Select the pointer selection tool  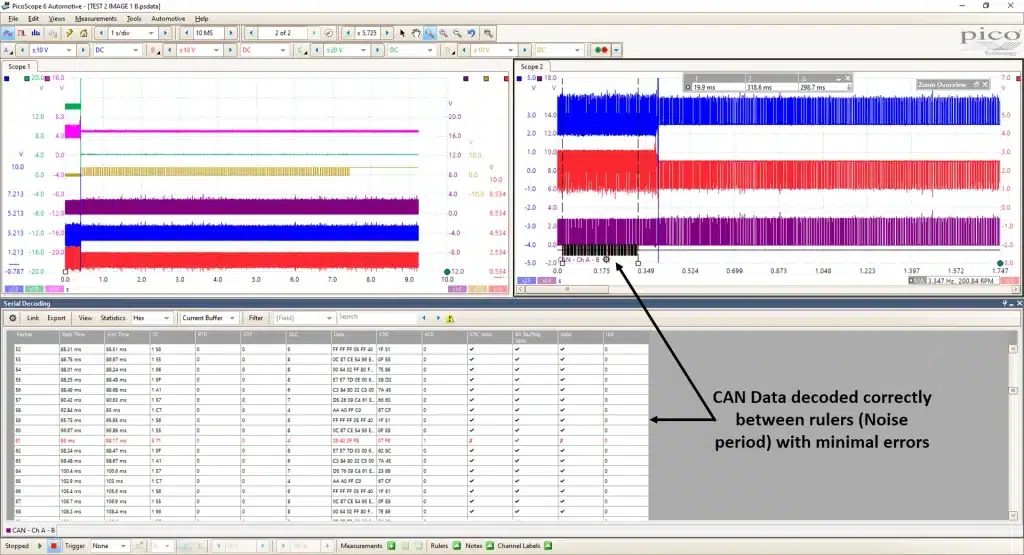click(x=402, y=33)
